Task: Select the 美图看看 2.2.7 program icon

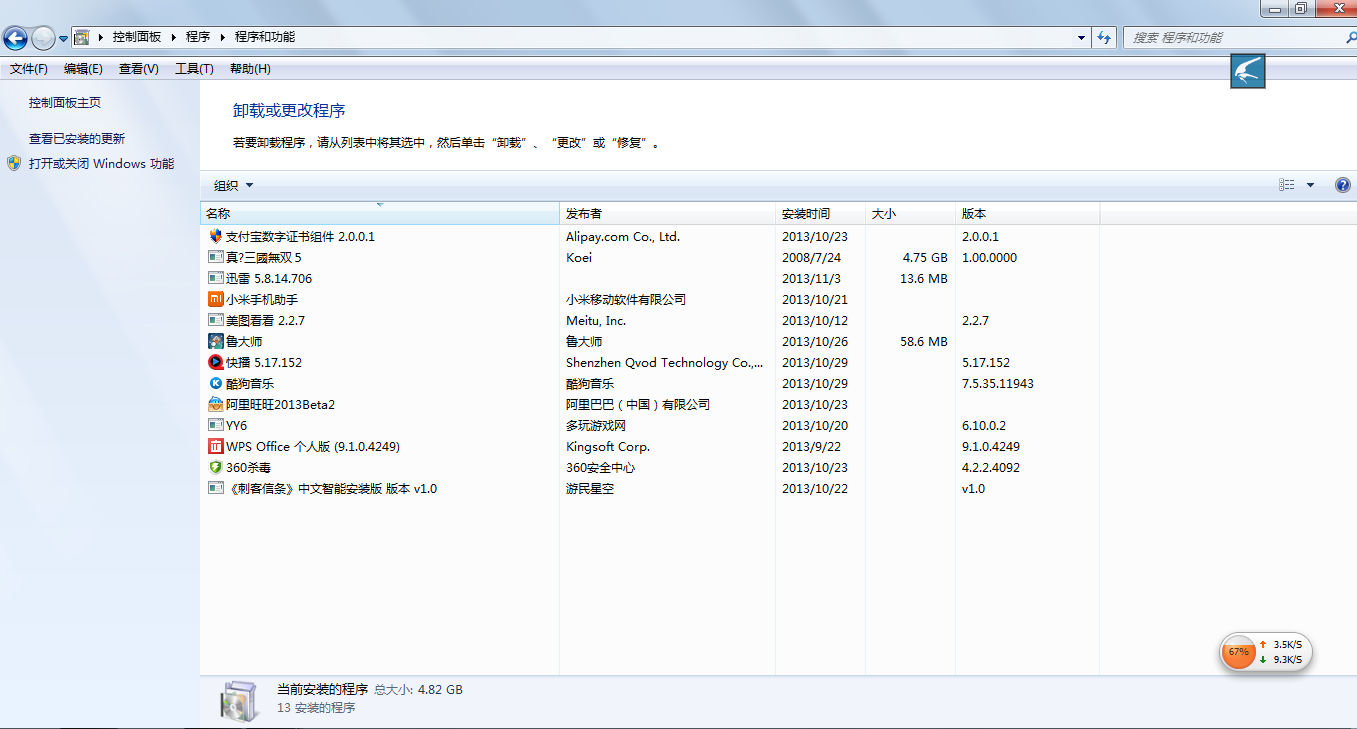Action: pos(215,321)
